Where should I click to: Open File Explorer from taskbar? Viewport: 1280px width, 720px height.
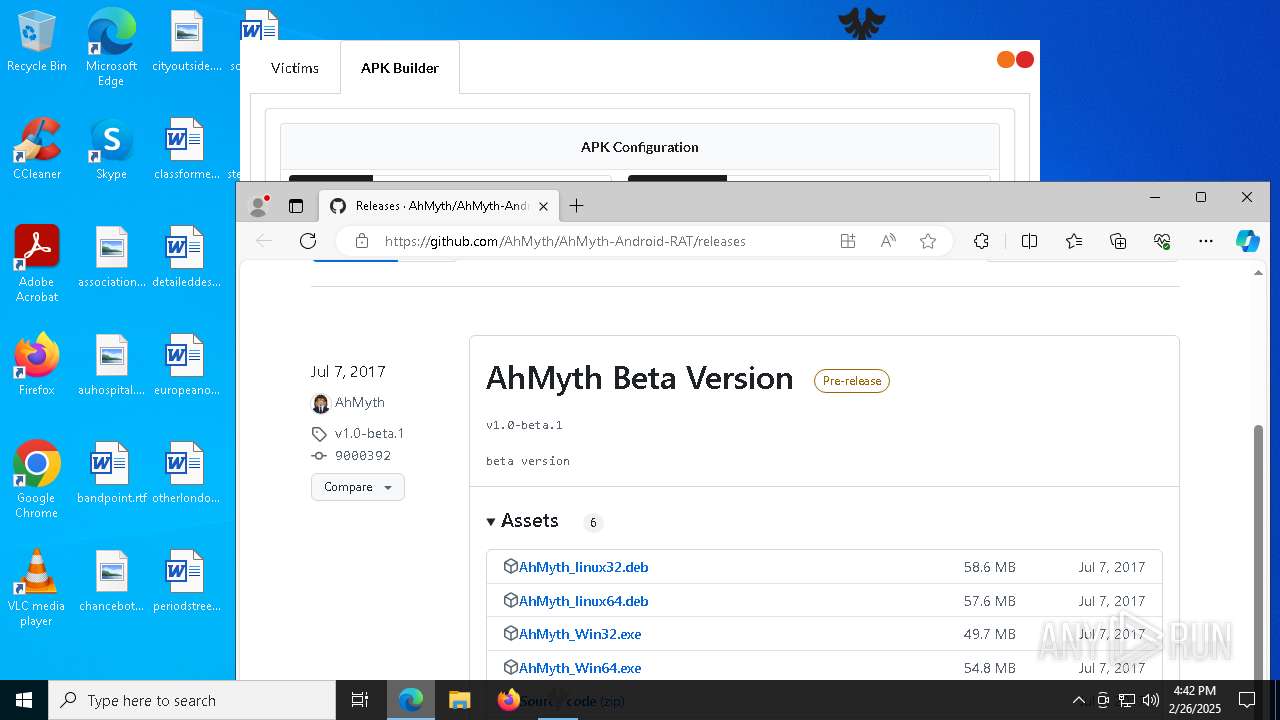(x=459, y=700)
